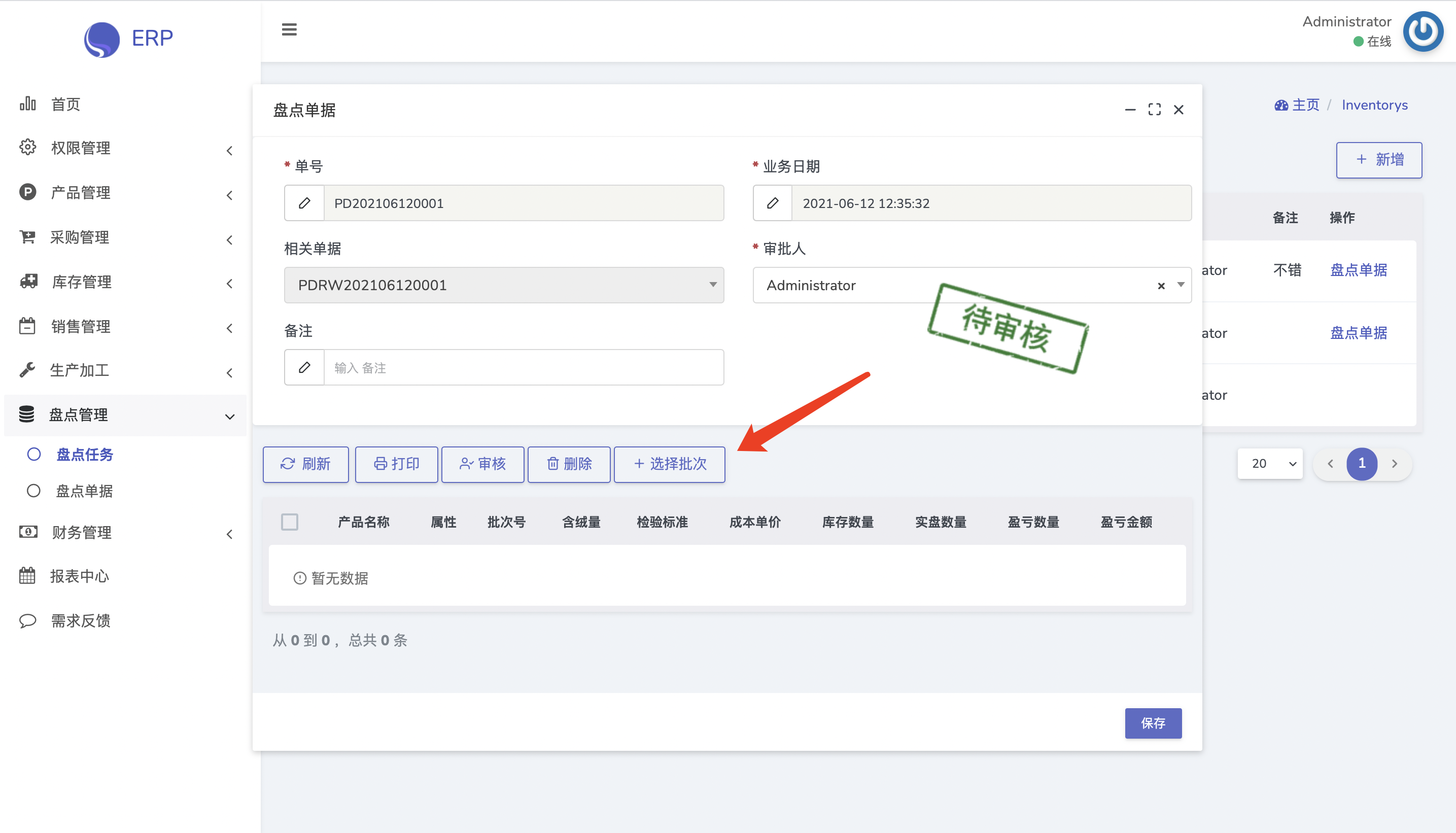Click the dashboard icon next to 主页
This screenshot has width=1456, height=833.
click(x=1280, y=106)
